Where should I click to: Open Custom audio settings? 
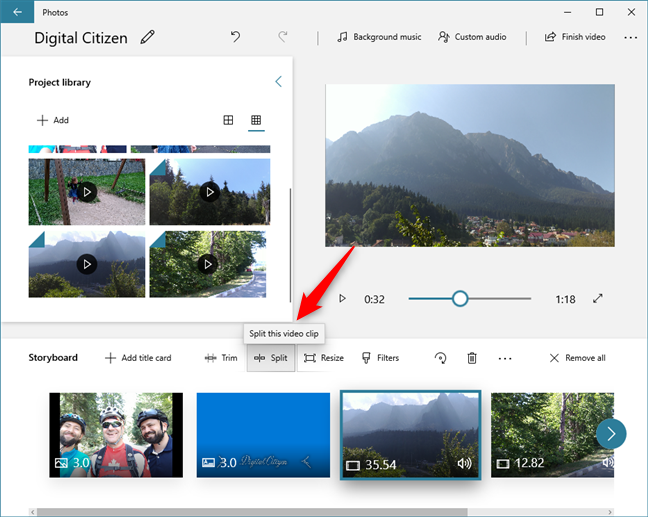[472, 37]
